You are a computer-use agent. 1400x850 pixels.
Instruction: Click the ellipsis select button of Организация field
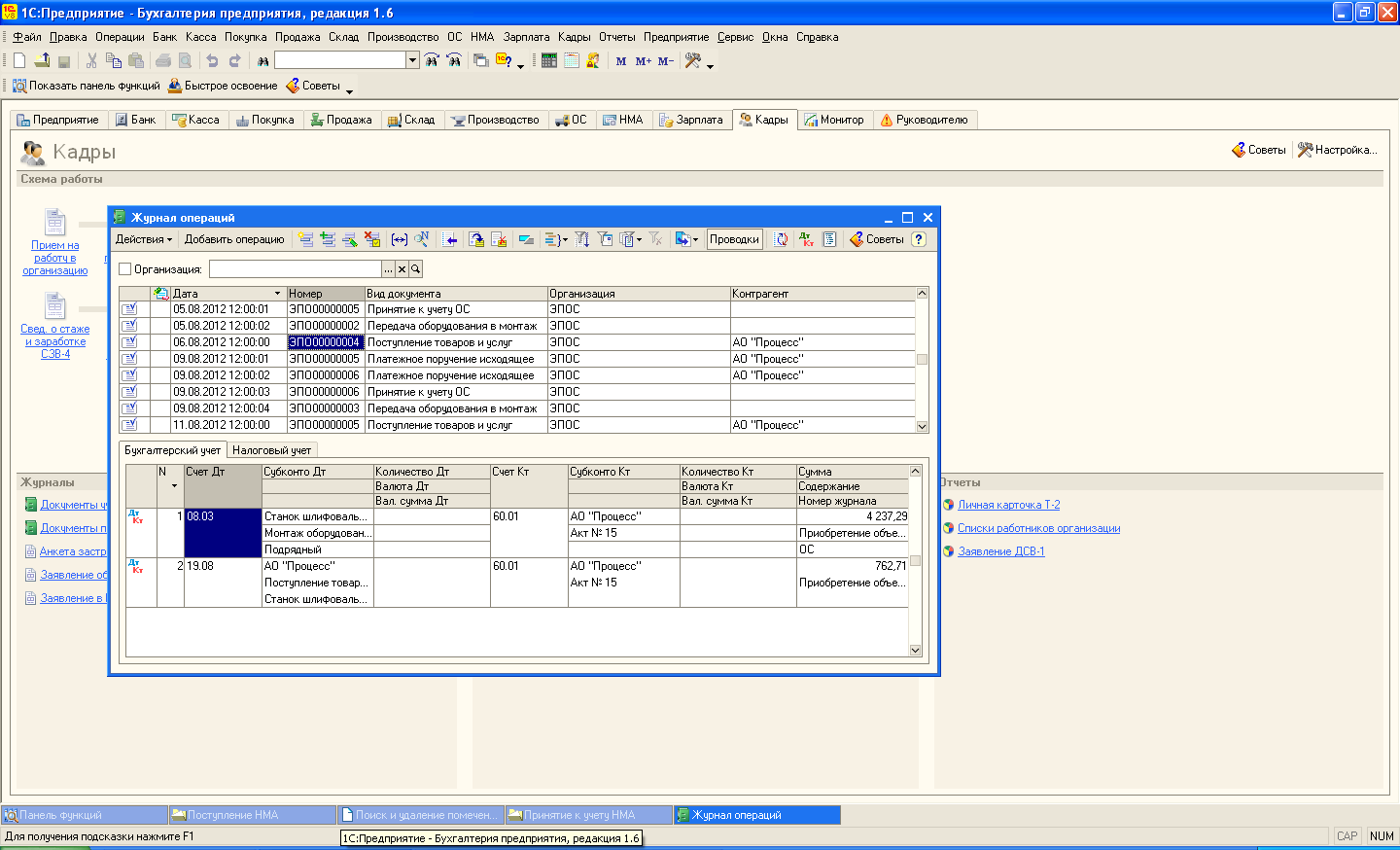(x=389, y=269)
